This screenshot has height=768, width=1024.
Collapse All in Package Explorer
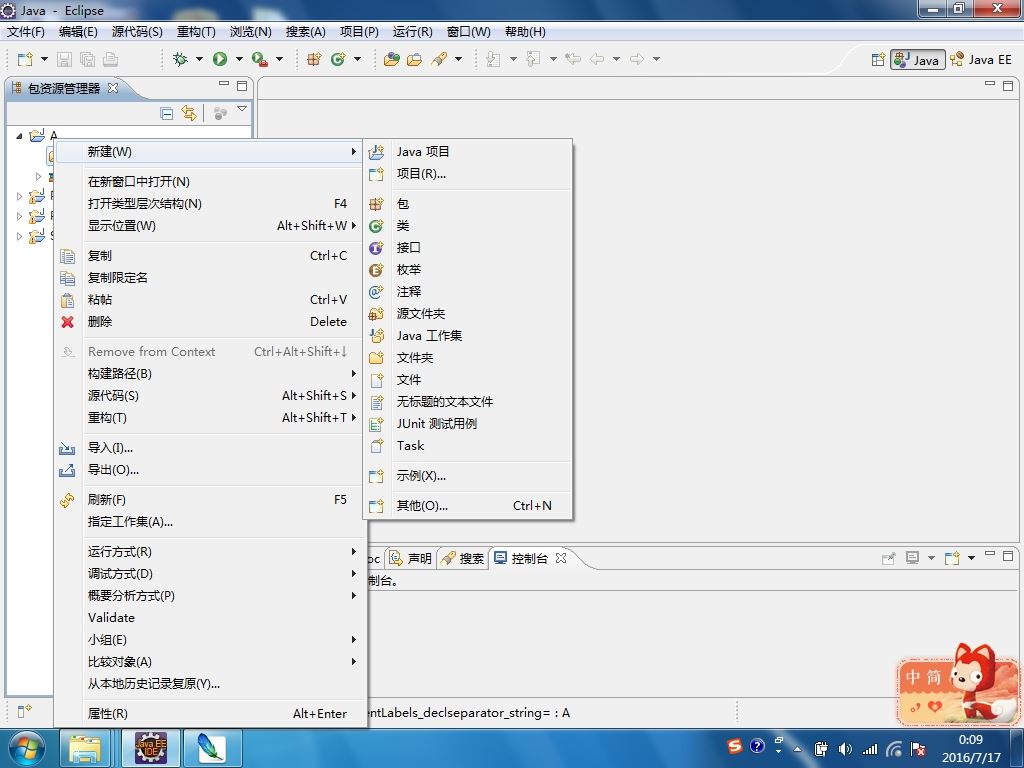pos(167,114)
